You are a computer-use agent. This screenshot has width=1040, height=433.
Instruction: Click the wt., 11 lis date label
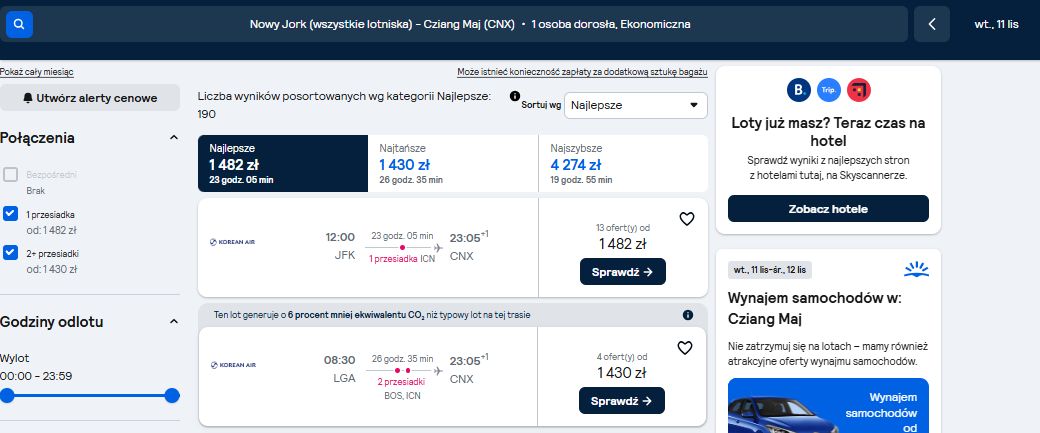point(996,25)
